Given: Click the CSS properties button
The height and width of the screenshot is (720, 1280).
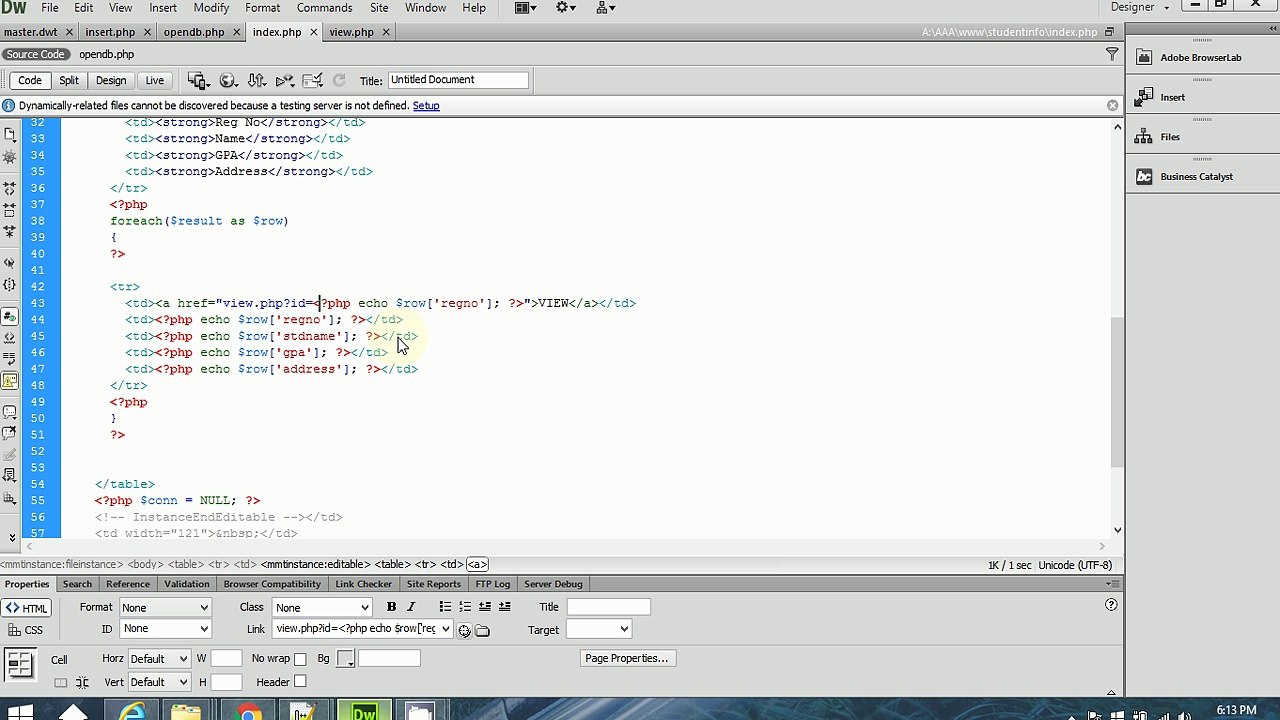Looking at the screenshot, I should pyautogui.click(x=26, y=630).
